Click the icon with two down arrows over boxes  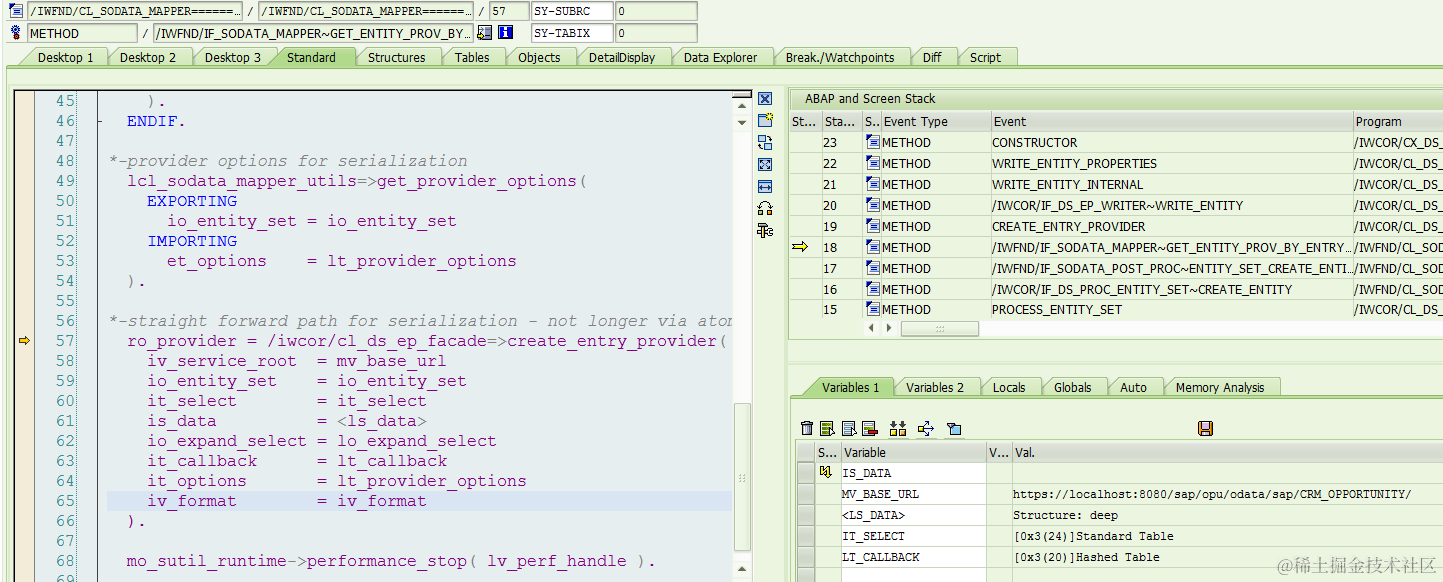pos(898,428)
